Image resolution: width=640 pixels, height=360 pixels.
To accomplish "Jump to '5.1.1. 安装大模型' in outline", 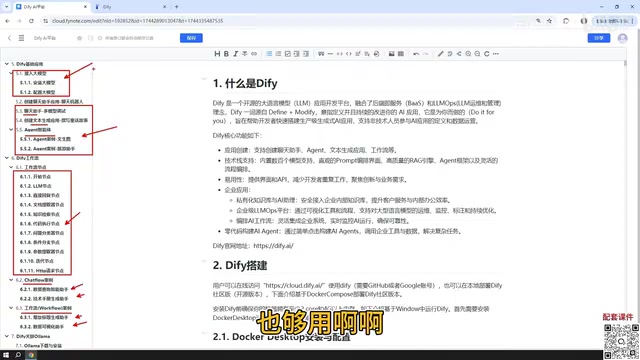I will click(37, 83).
